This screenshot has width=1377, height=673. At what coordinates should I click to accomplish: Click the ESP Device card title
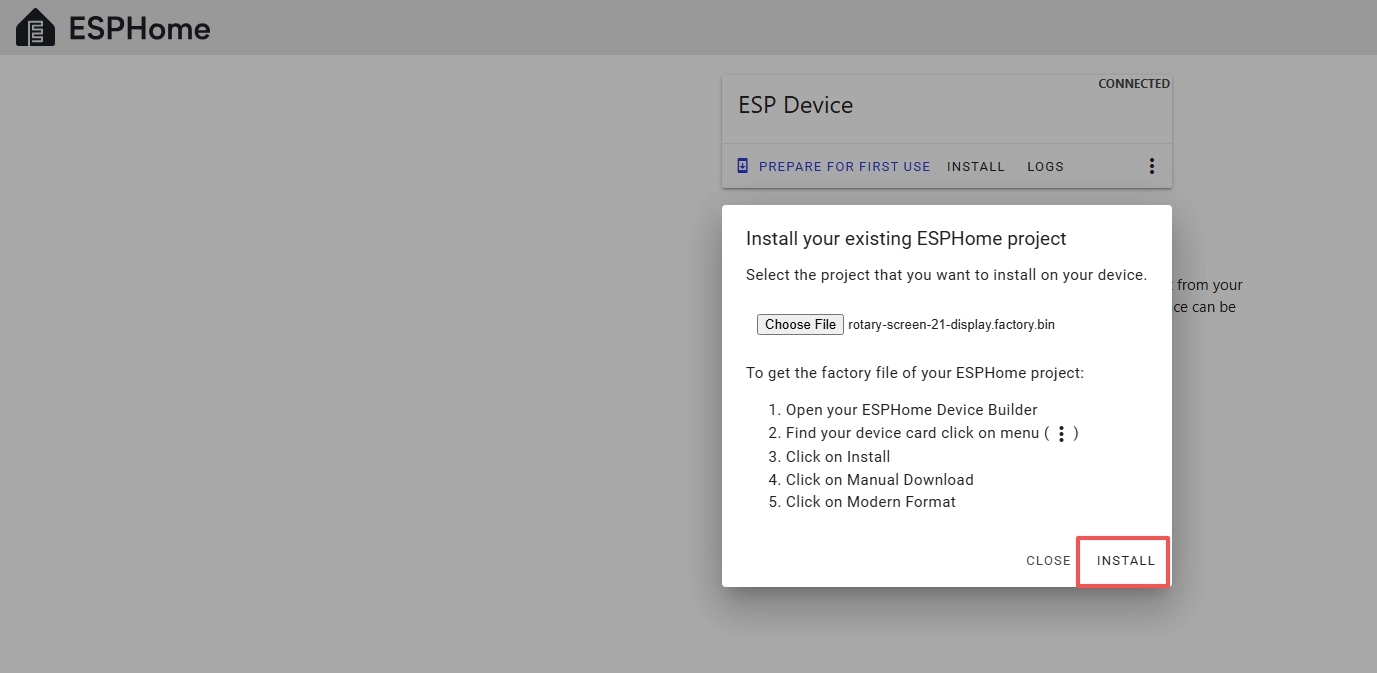pyautogui.click(x=795, y=106)
